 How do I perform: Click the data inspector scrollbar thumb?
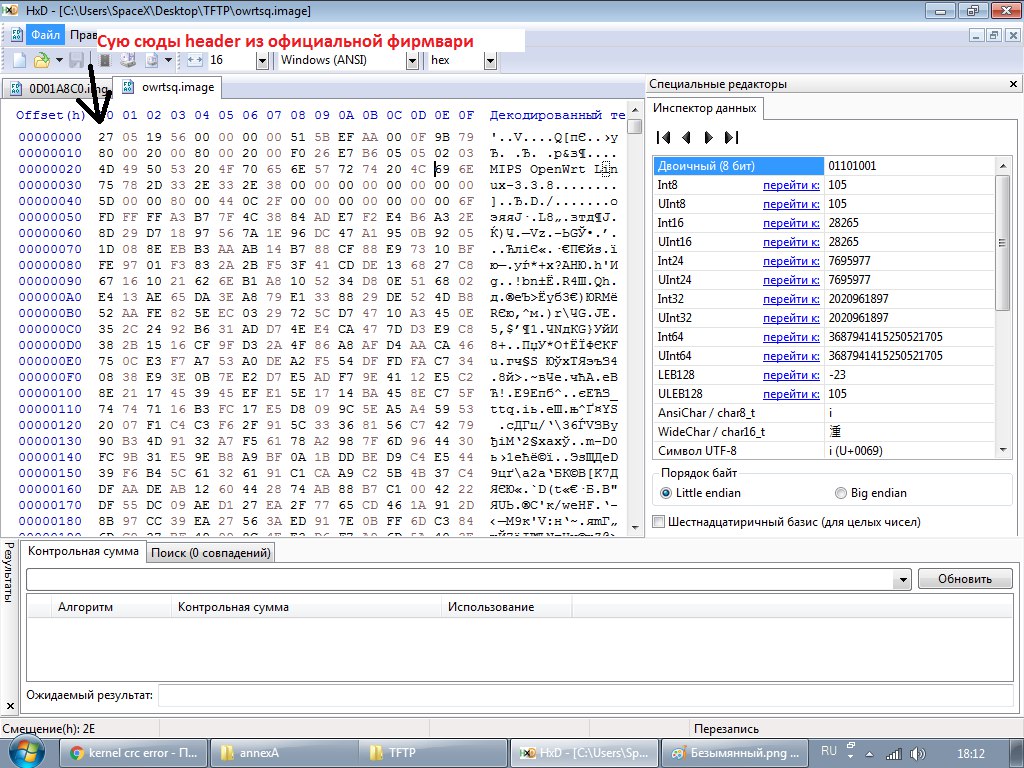point(1002,242)
